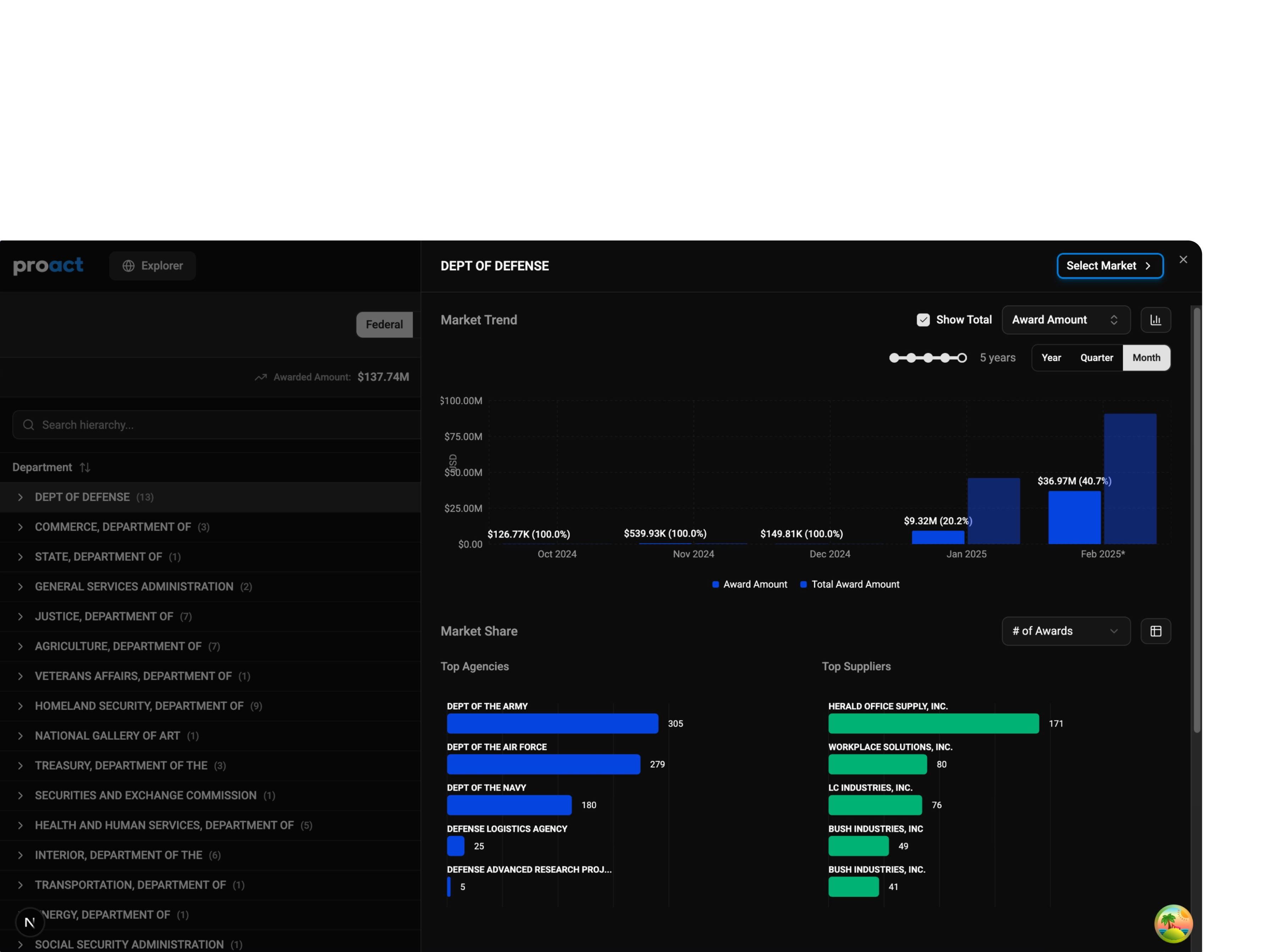Expand NATIONAL GALLERY OF ART chevron
The height and width of the screenshot is (952, 1273).
click(20, 736)
